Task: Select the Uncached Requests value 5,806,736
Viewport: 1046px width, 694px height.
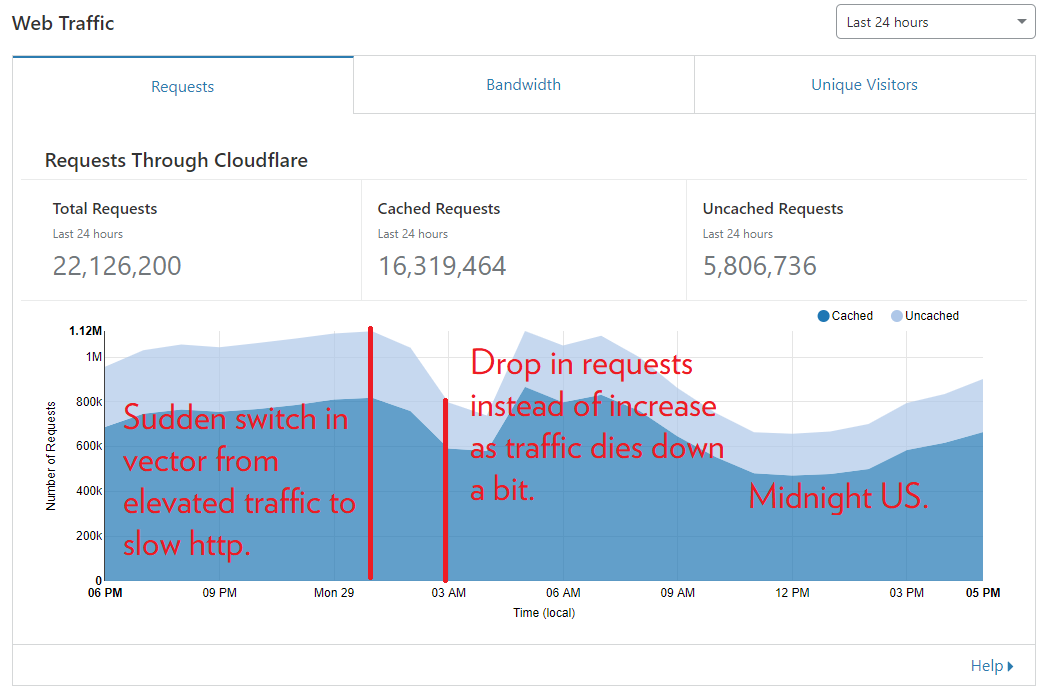Action: pyautogui.click(x=760, y=266)
